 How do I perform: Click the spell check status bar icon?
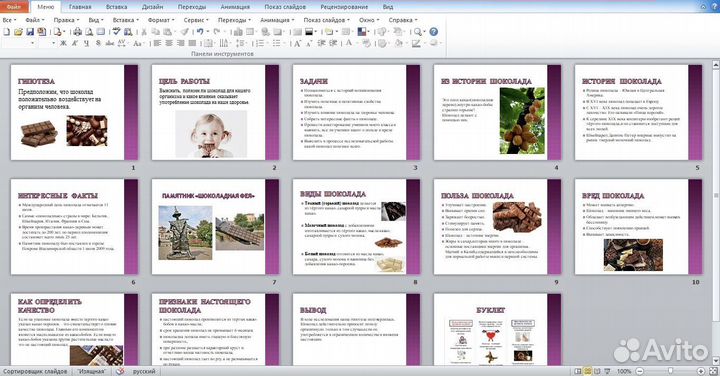(x=120, y=371)
